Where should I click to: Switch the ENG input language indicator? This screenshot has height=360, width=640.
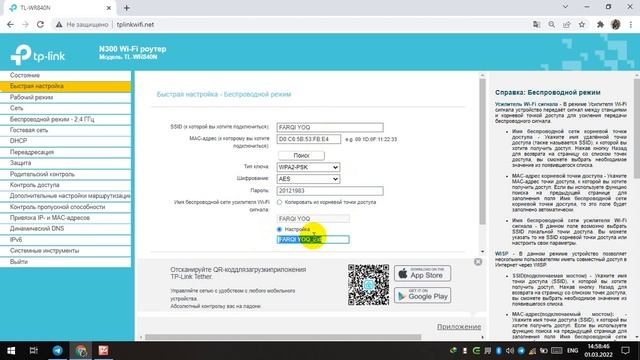(x=572, y=351)
